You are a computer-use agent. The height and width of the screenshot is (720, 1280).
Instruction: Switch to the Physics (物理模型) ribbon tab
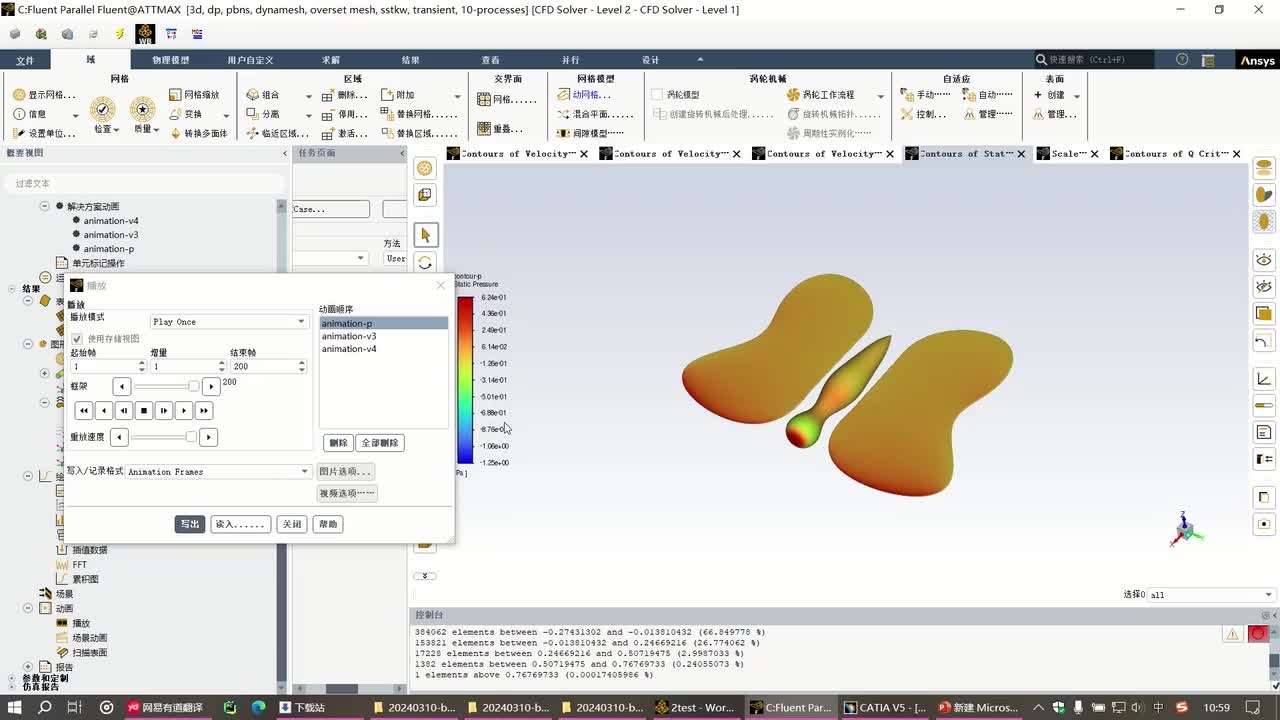tap(170, 60)
